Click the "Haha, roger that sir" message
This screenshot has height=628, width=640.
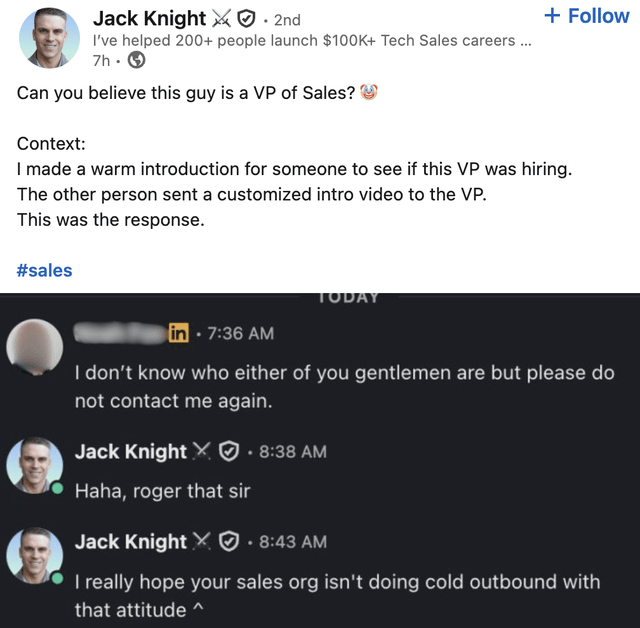click(x=162, y=491)
